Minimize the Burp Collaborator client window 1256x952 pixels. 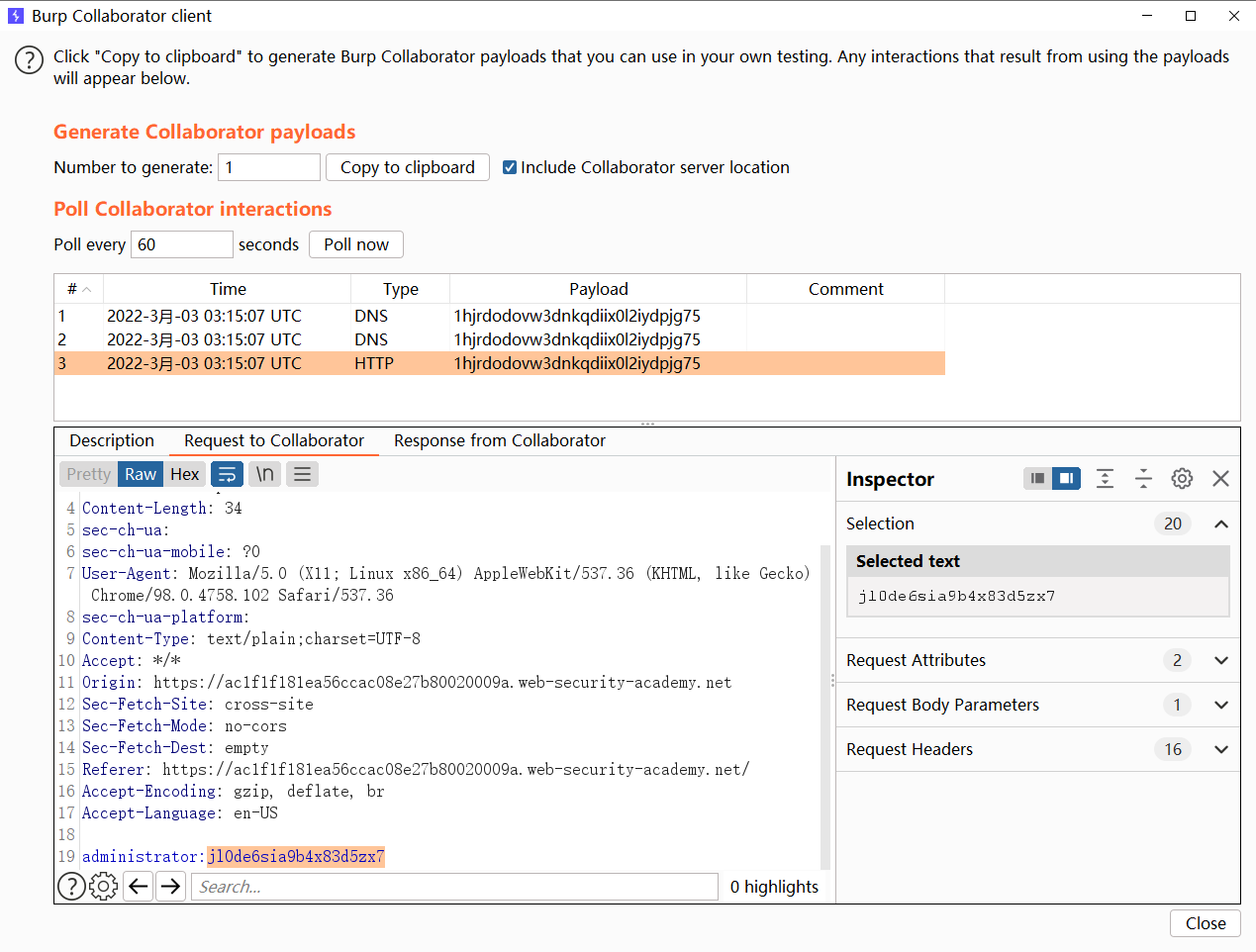(x=1147, y=16)
